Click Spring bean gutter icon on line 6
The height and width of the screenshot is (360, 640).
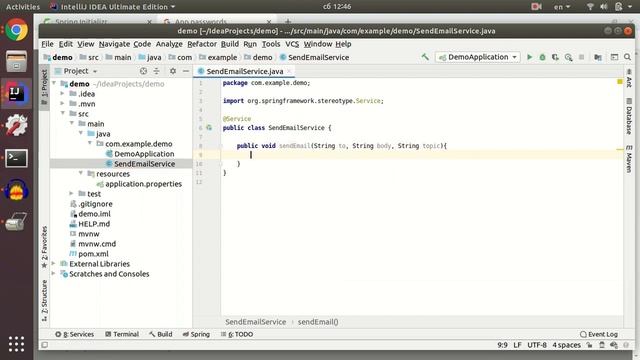tap(209, 128)
